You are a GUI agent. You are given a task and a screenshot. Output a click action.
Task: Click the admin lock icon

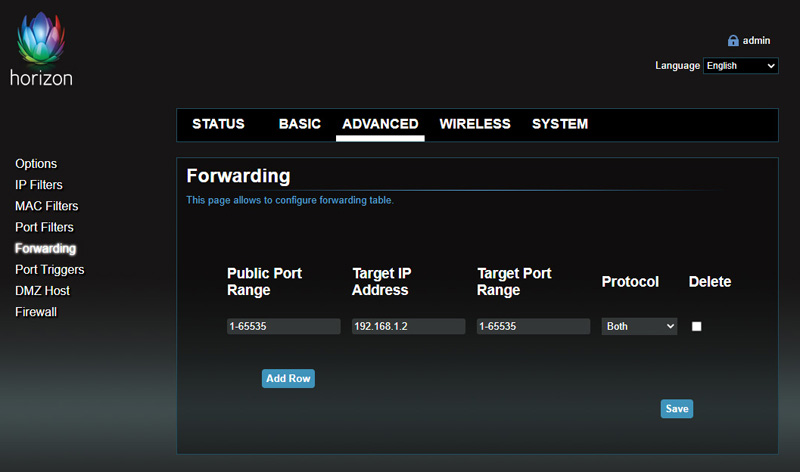pyautogui.click(x=733, y=41)
